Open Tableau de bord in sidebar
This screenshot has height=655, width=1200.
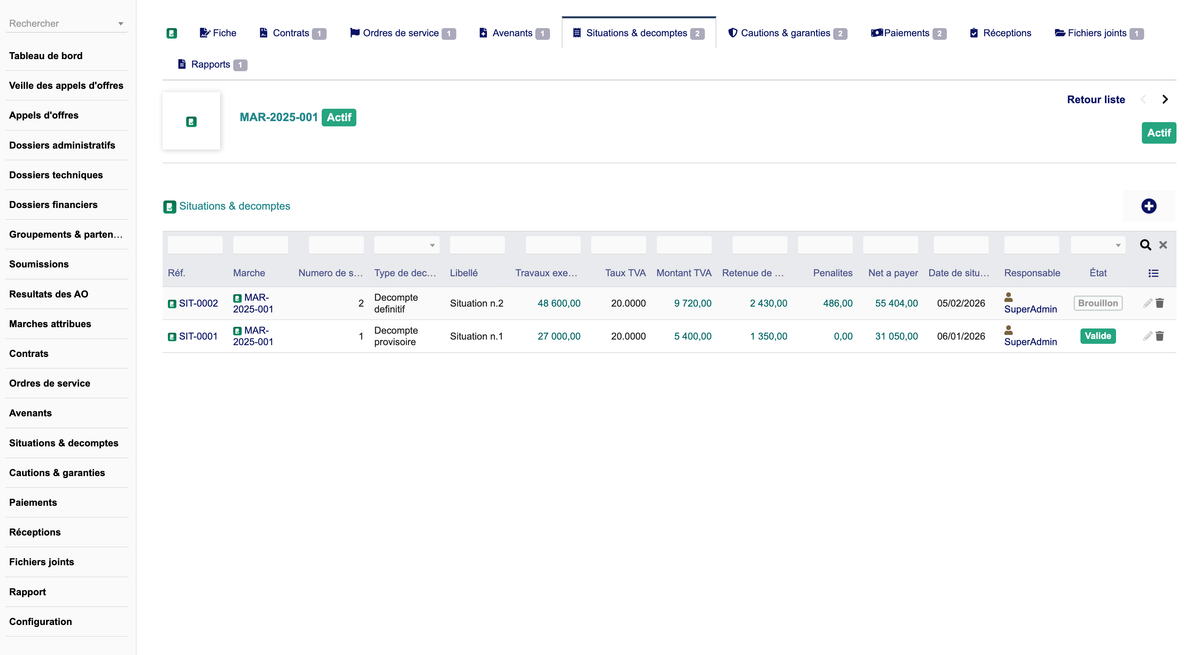pyautogui.click(x=46, y=56)
